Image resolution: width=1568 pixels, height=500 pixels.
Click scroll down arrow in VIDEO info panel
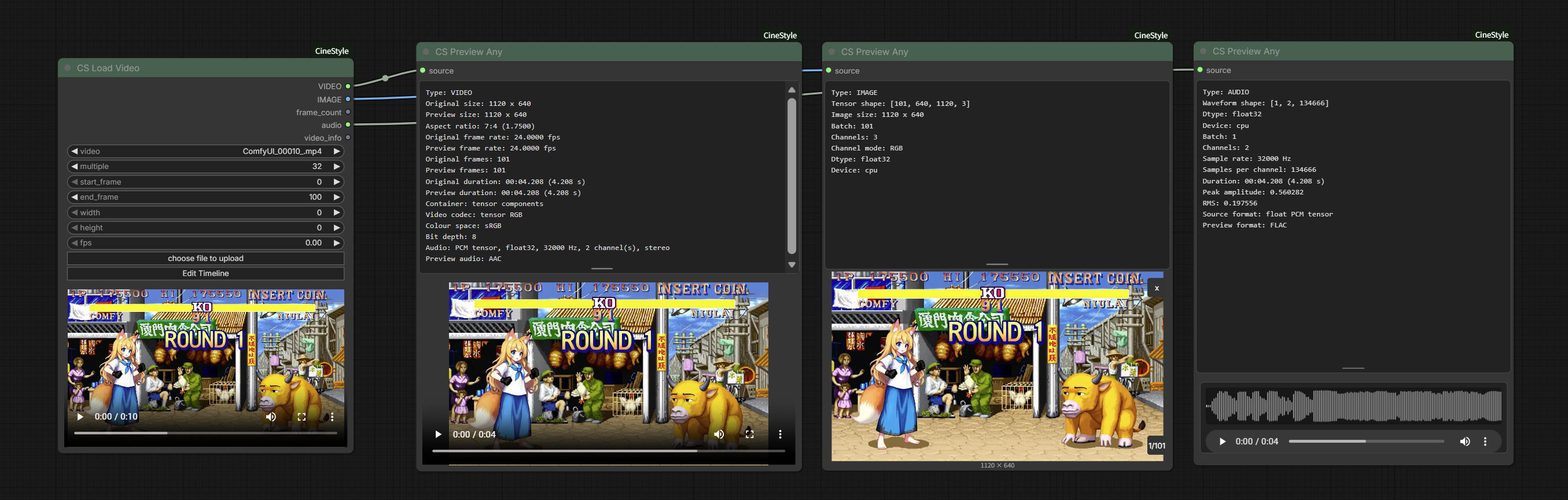792,265
